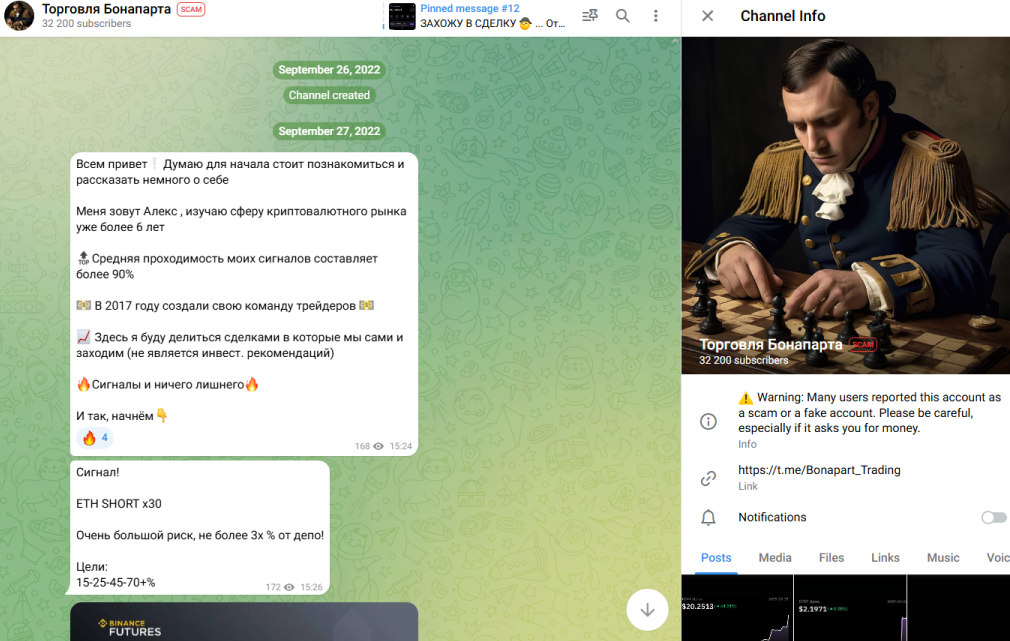Click the Binance Futures image preview

tap(244, 622)
